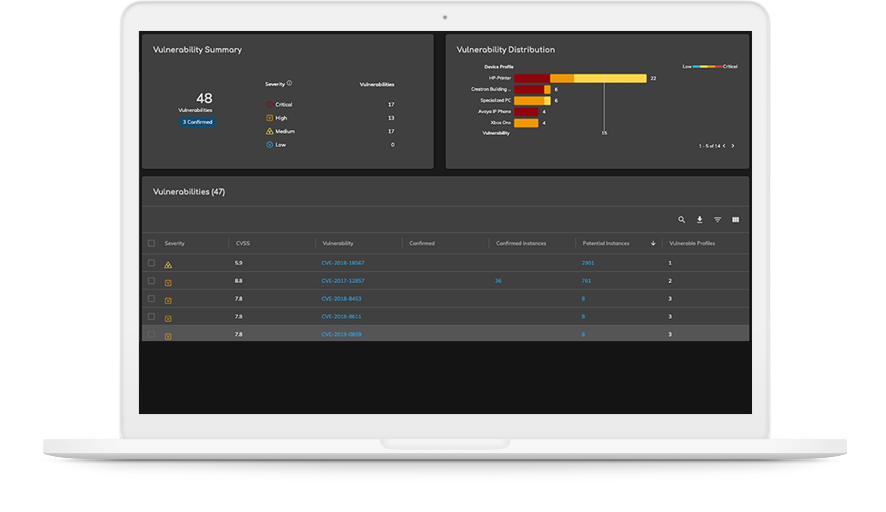Click the info icon beside Severity

(x=290, y=84)
